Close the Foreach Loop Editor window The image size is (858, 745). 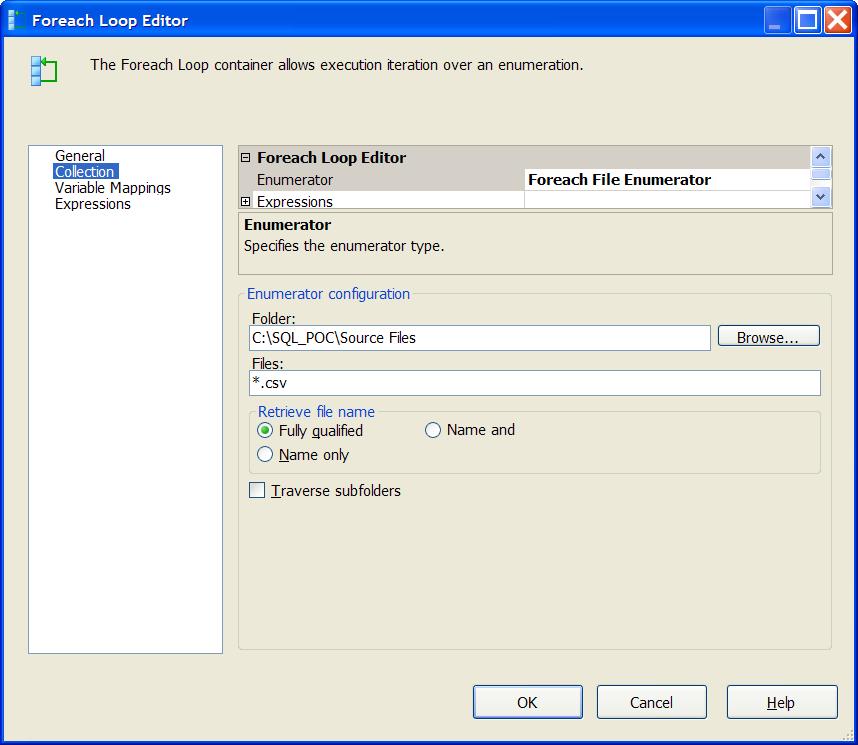pyautogui.click(x=838, y=20)
